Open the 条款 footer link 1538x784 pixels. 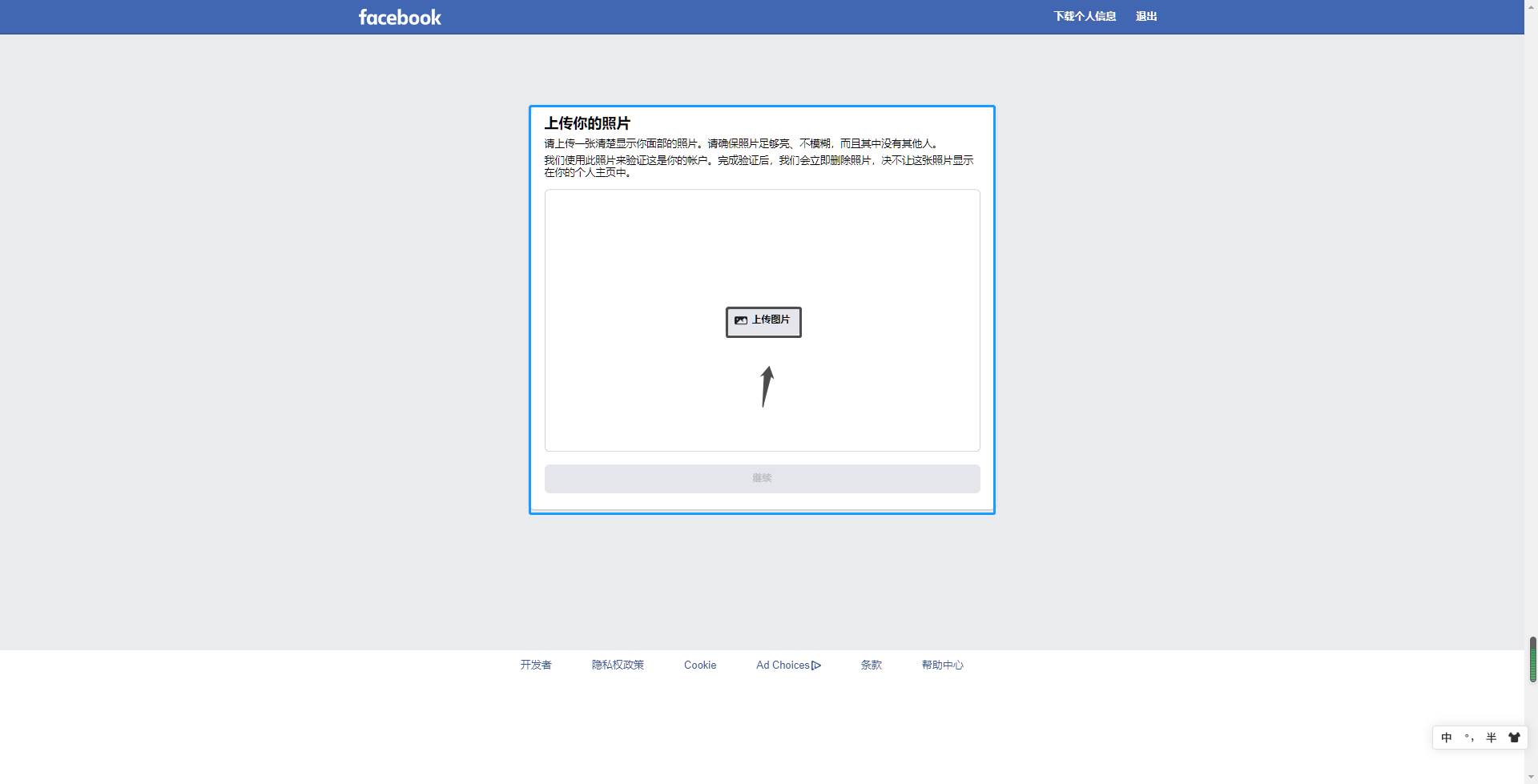click(x=872, y=665)
